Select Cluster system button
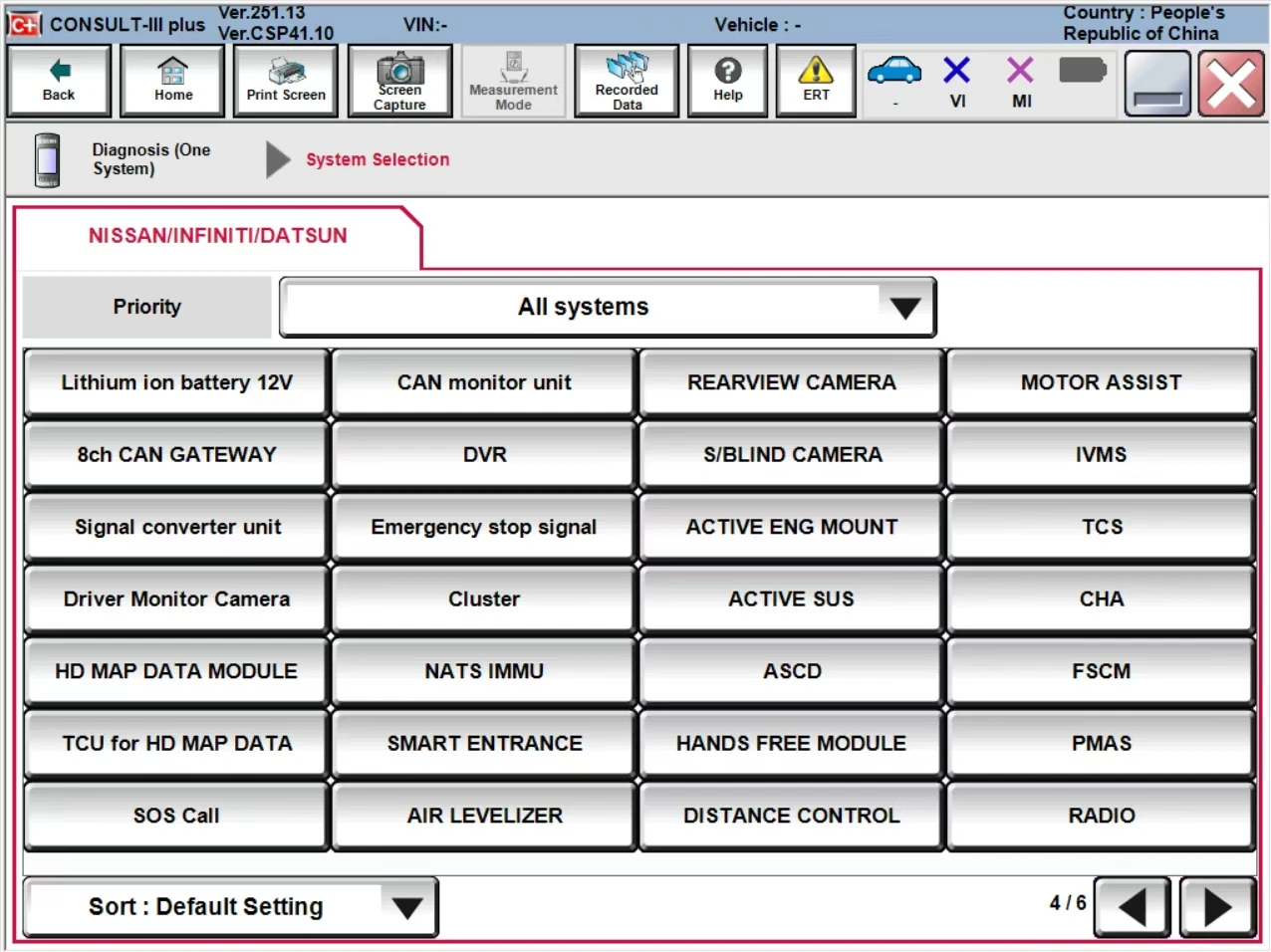 (x=484, y=598)
